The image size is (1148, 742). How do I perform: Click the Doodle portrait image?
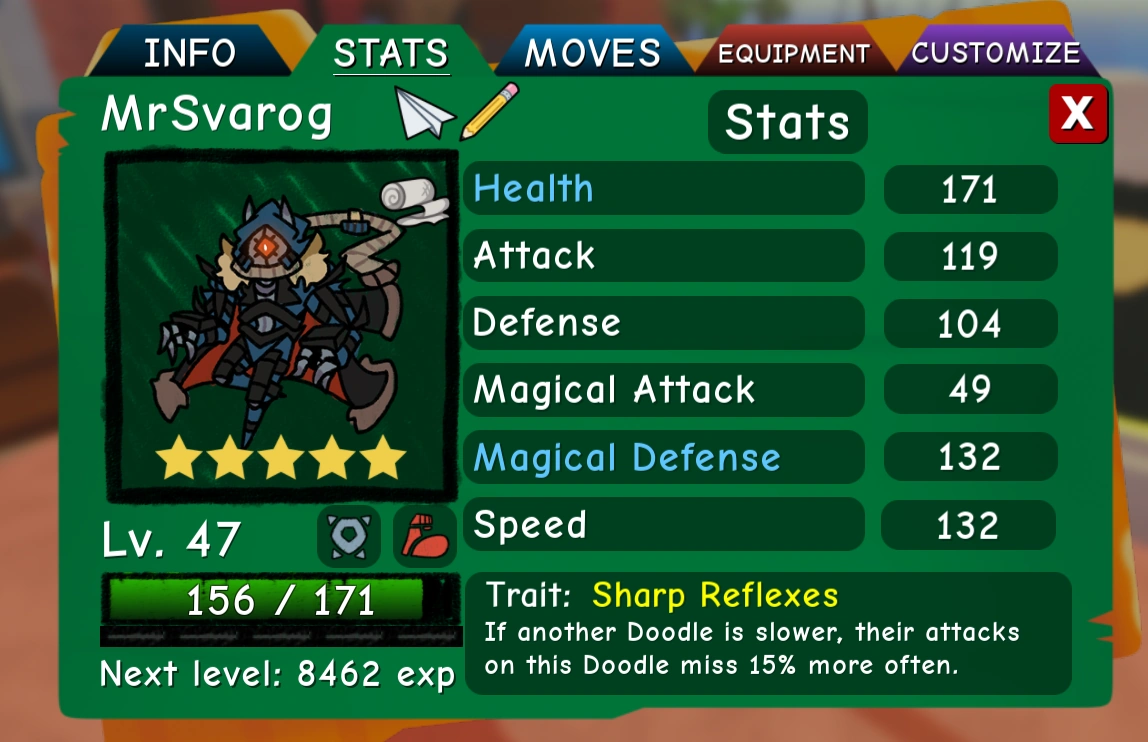pos(281,326)
